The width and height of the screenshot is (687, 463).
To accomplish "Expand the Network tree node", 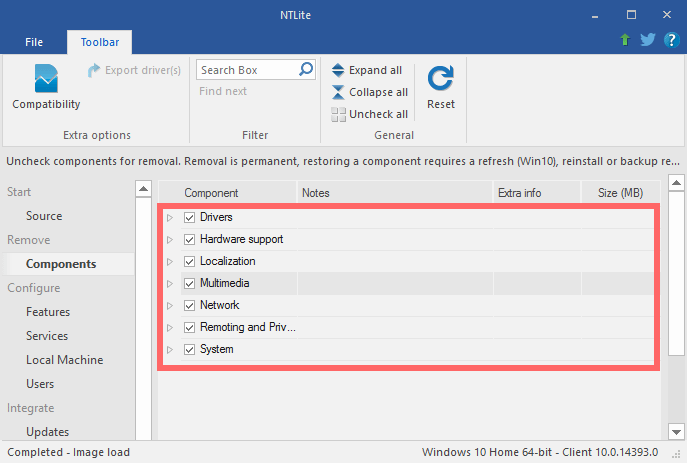I will (x=170, y=305).
